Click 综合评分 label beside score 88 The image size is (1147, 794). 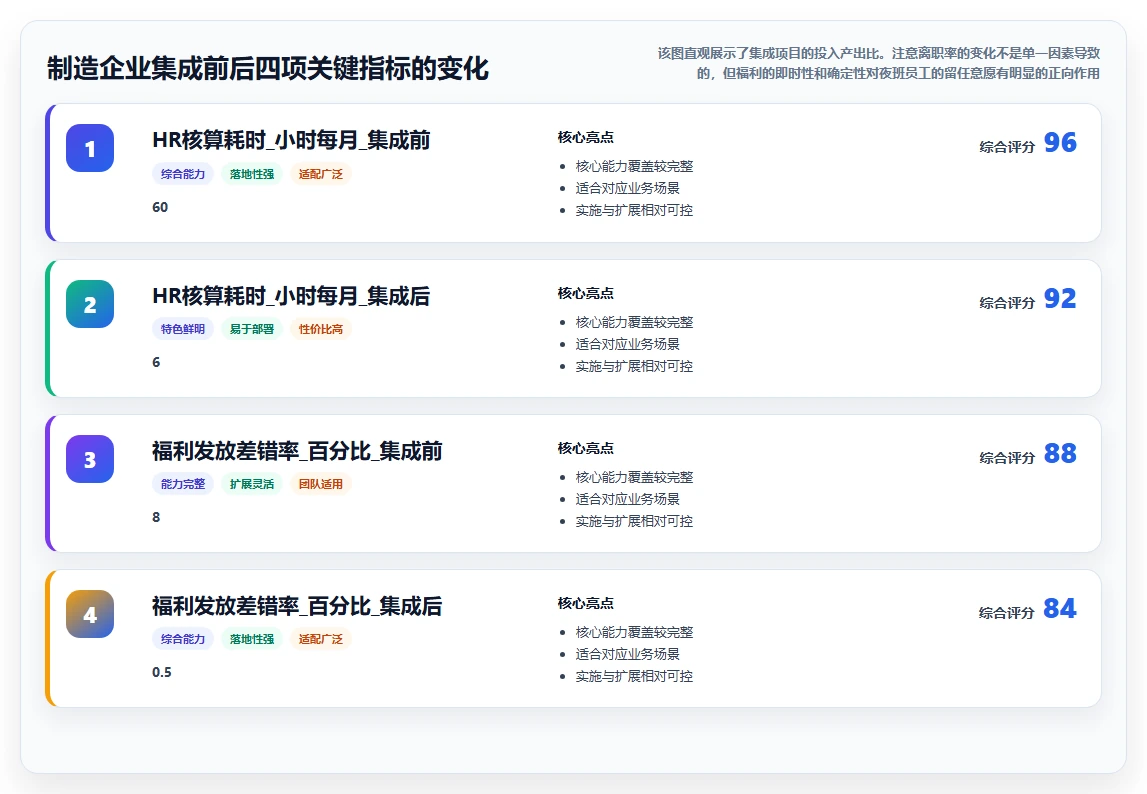(1007, 458)
